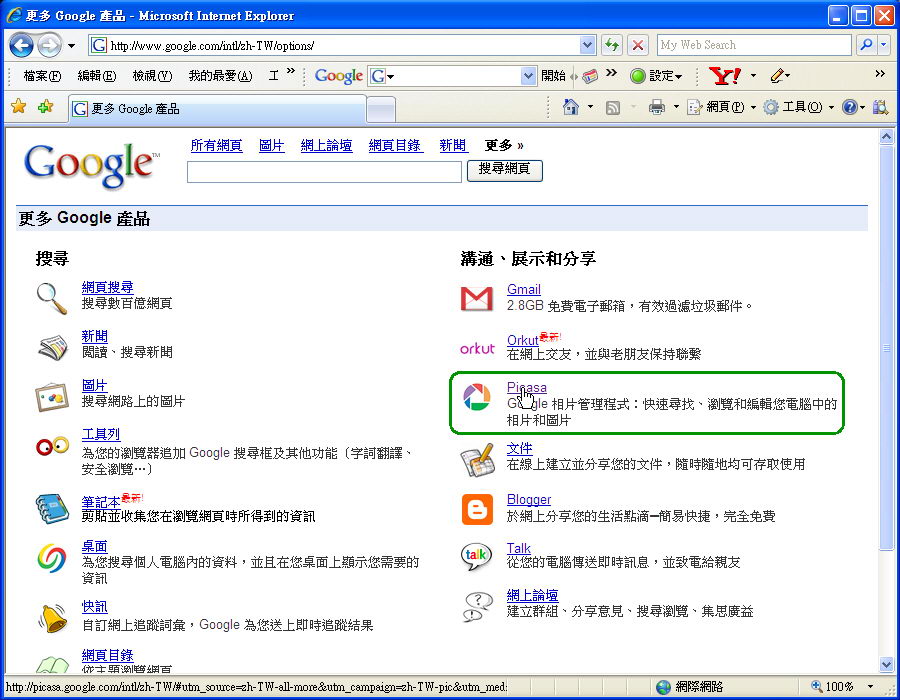Open the RSS feeds icon in command bar
900x700 pixels.
pos(613,107)
